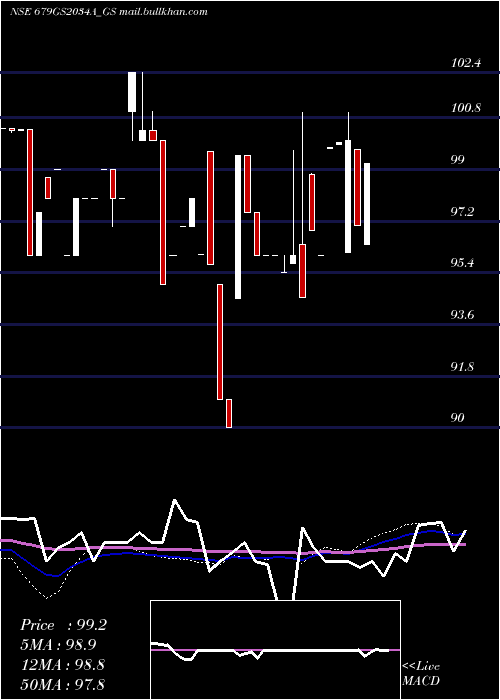The width and height of the screenshot is (500, 700).
Task: Click the 'Price : 99.2' readout
Action: (63, 625)
